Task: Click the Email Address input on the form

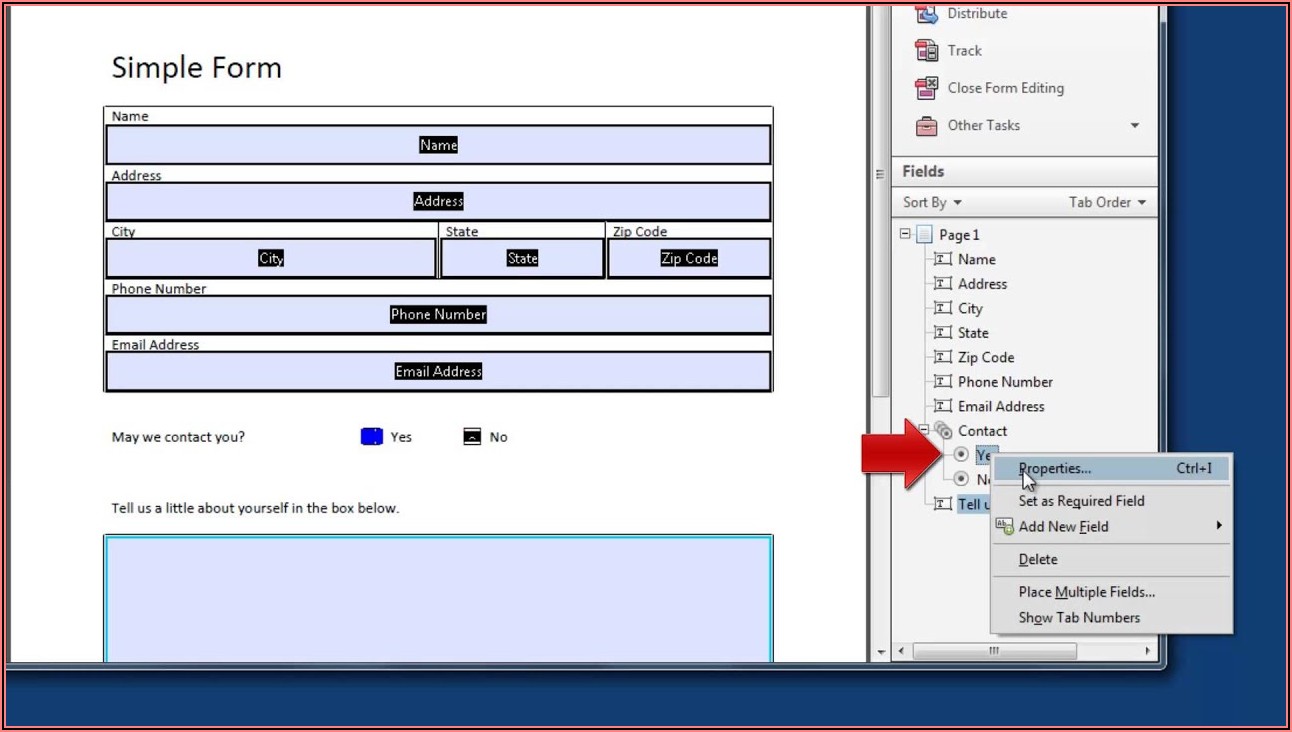Action: (438, 371)
